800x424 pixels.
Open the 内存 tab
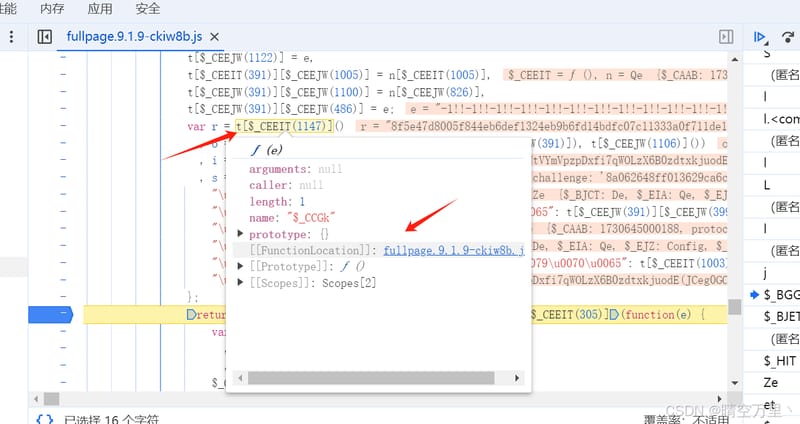pos(52,9)
